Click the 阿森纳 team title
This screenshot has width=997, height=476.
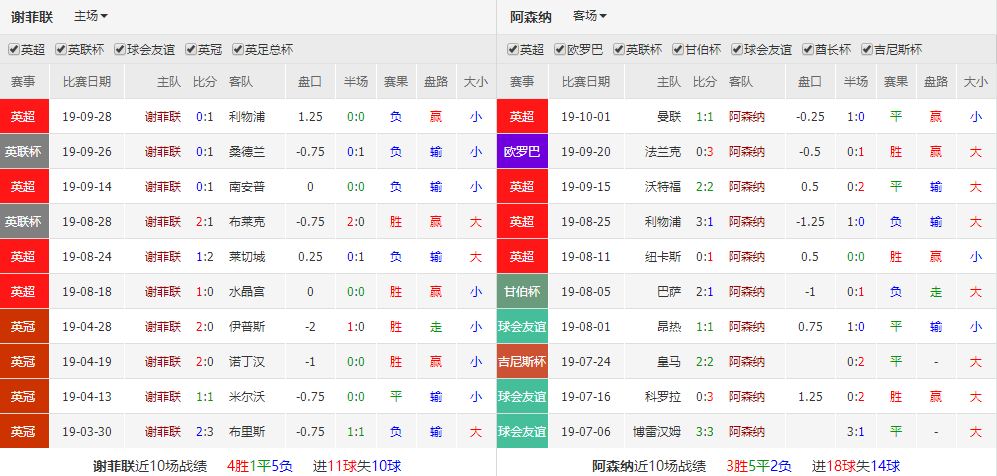coord(530,17)
